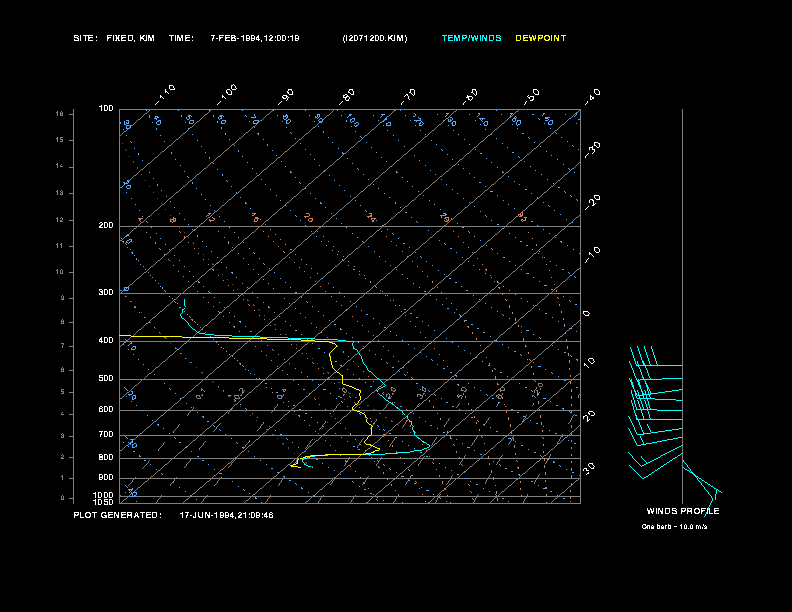Image resolution: width=792 pixels, height=612 pixels.
Task: Click the WINDS PROFILE caption
Action: [x=683, y=511]
